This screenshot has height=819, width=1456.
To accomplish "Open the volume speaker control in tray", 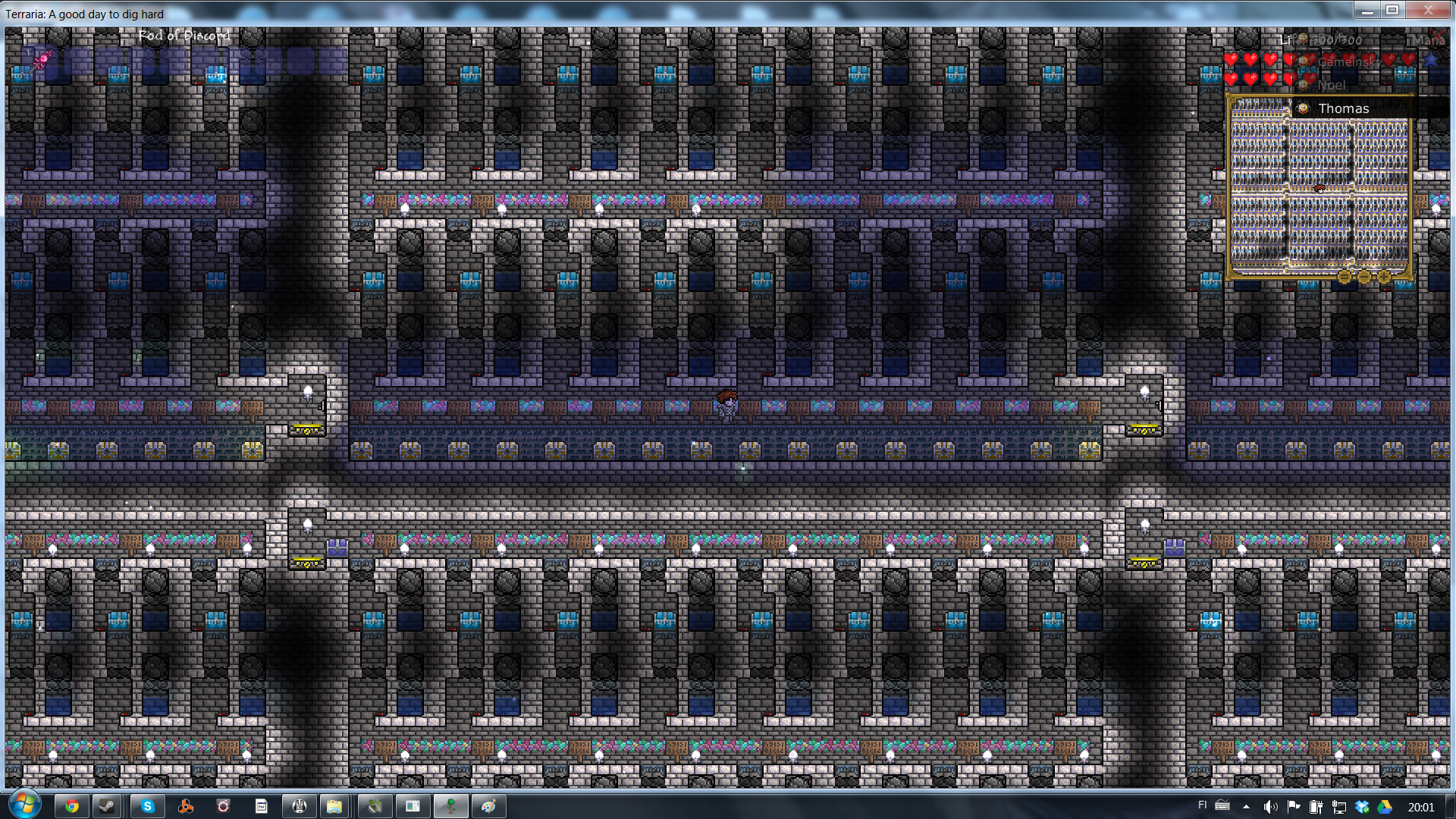I will point(1270,807).
